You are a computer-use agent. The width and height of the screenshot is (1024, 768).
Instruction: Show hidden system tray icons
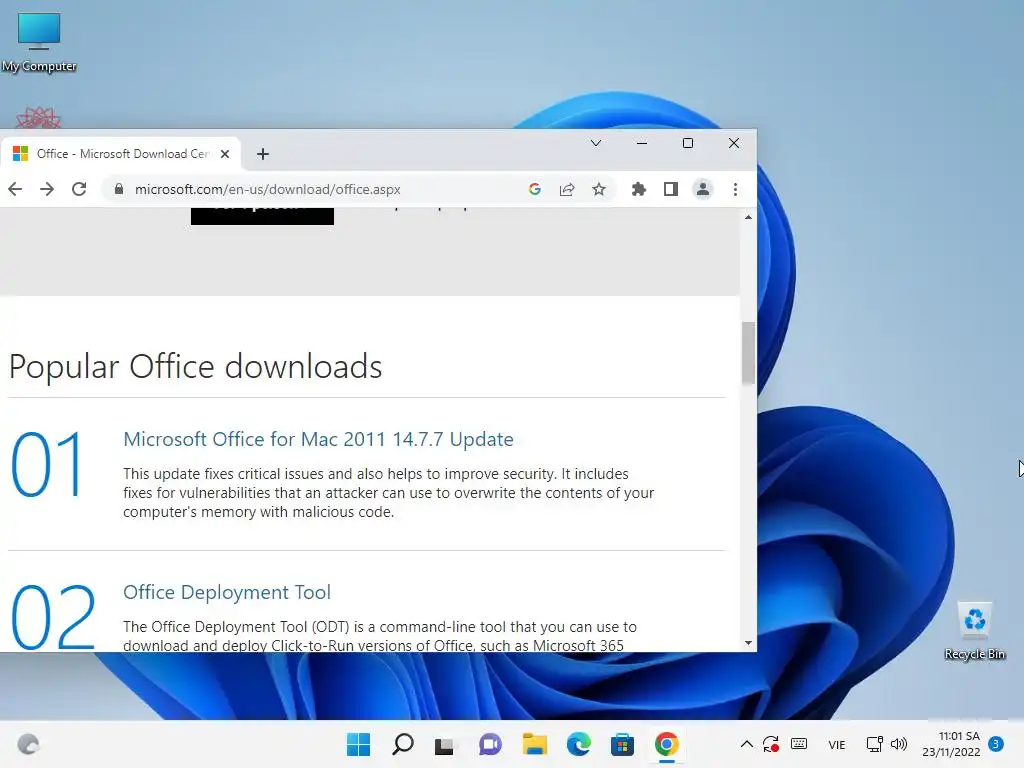(x=746, y=744)
